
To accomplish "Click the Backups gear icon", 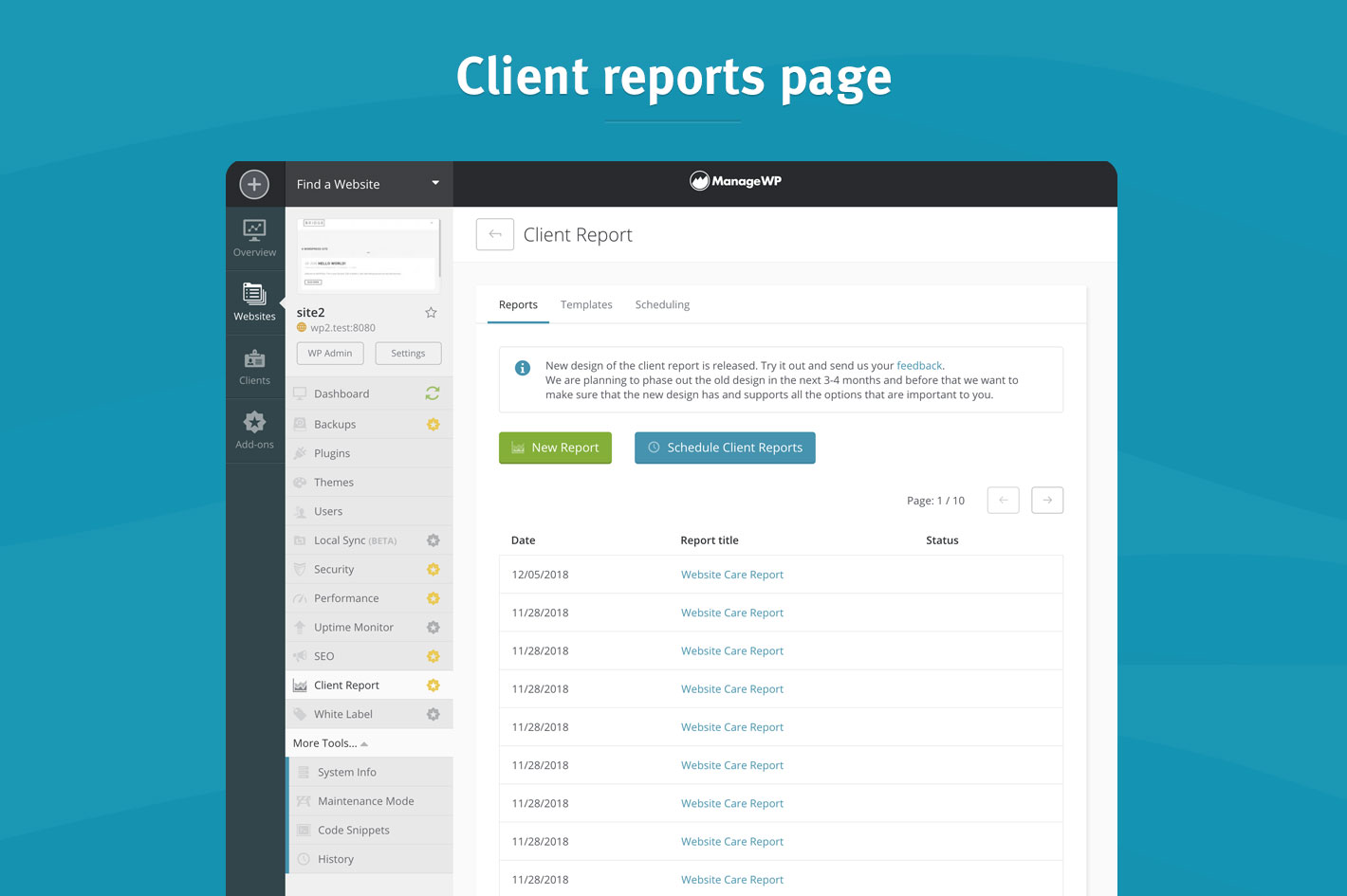I will (x=433, y=425).
